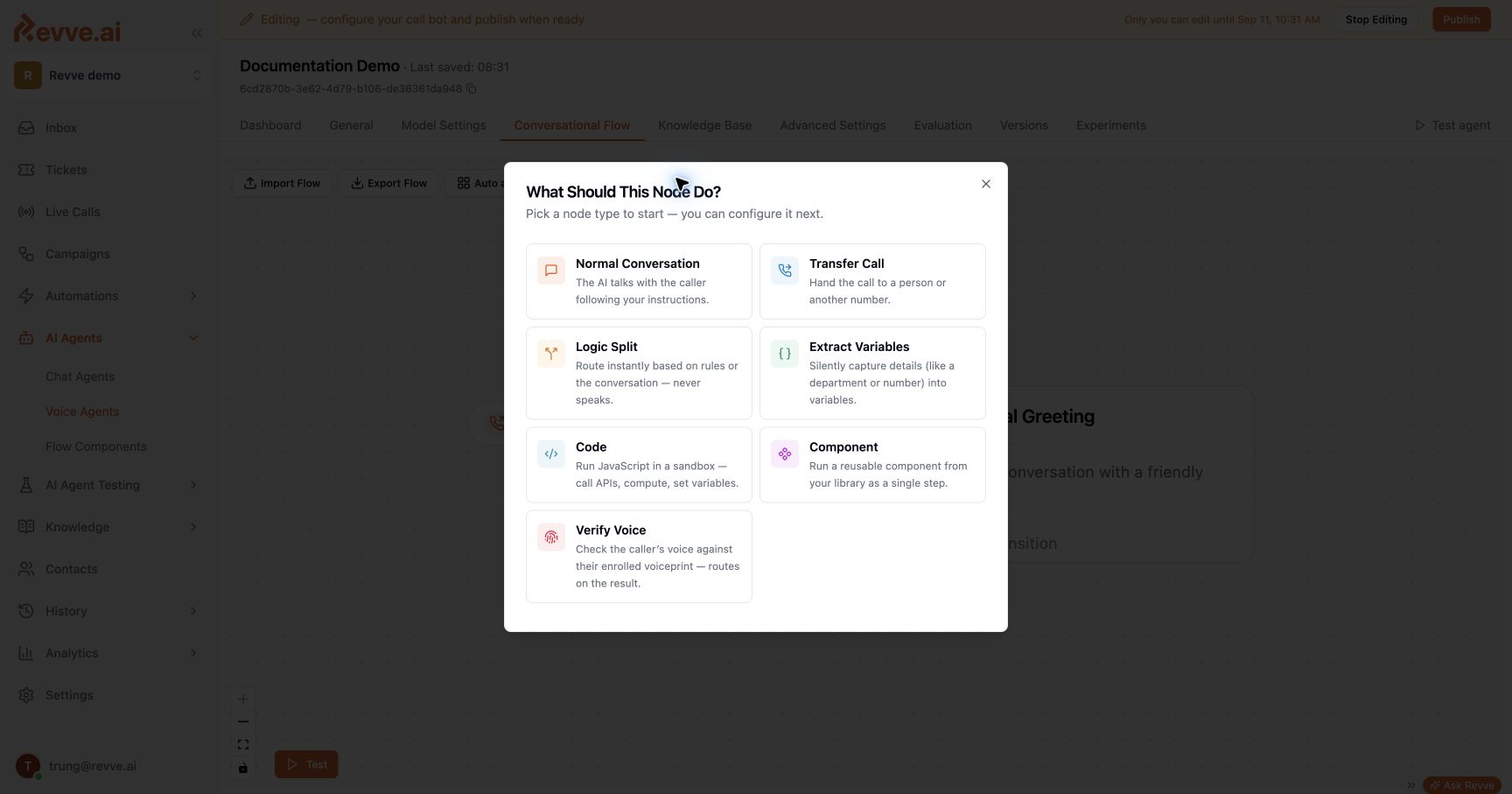Screen dimensions: 1512x794
Task: Open Inbox from the sidebar
Action: (x=61, y=128)
